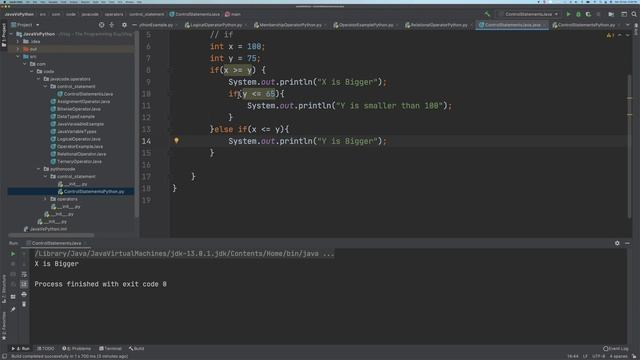This screenshot has height=360, width=640.
Task: Open the Event Log in status bar
Action: coord(616,349)
